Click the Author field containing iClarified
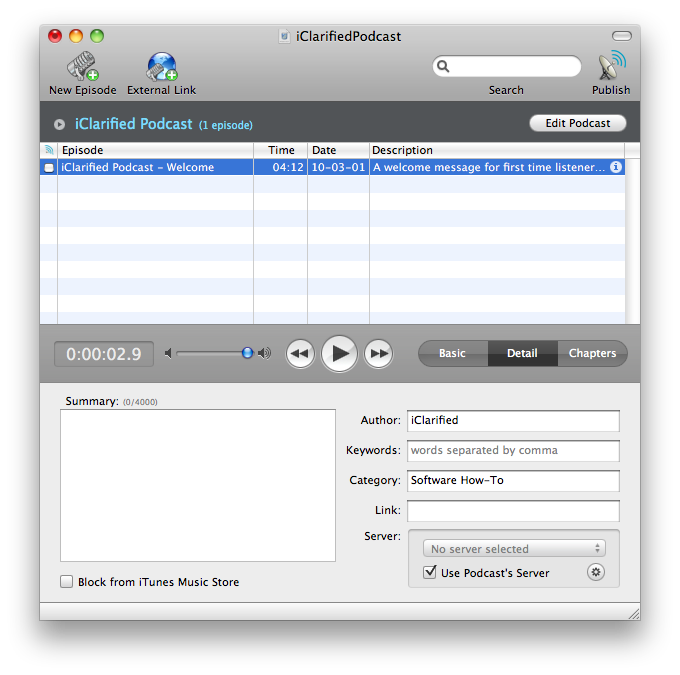Image resolution: width=680 pixels, height=675 pixels. click(513, 420)
